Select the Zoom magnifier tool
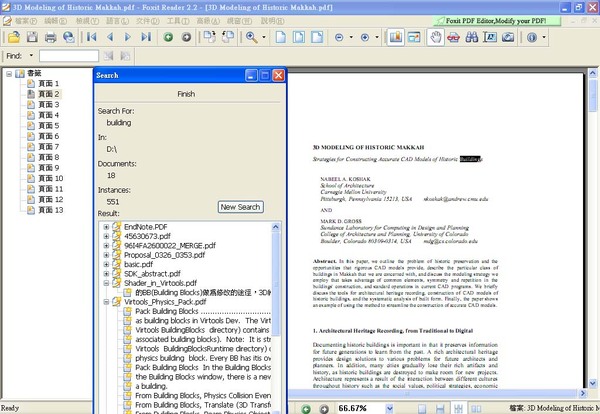The height and width of the screenshot is (414, 600). (x=251, y=37)
